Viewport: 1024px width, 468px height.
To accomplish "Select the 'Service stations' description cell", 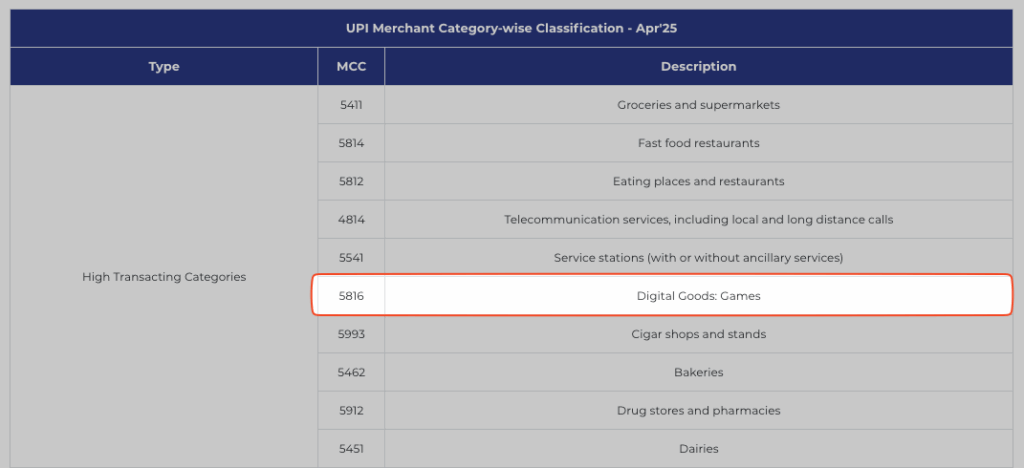I will click(x=698, y=257).
